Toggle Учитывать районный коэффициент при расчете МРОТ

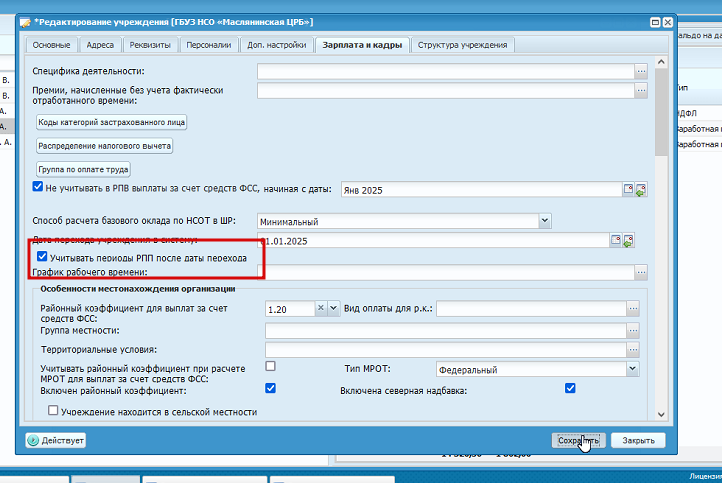pos(271,366)
